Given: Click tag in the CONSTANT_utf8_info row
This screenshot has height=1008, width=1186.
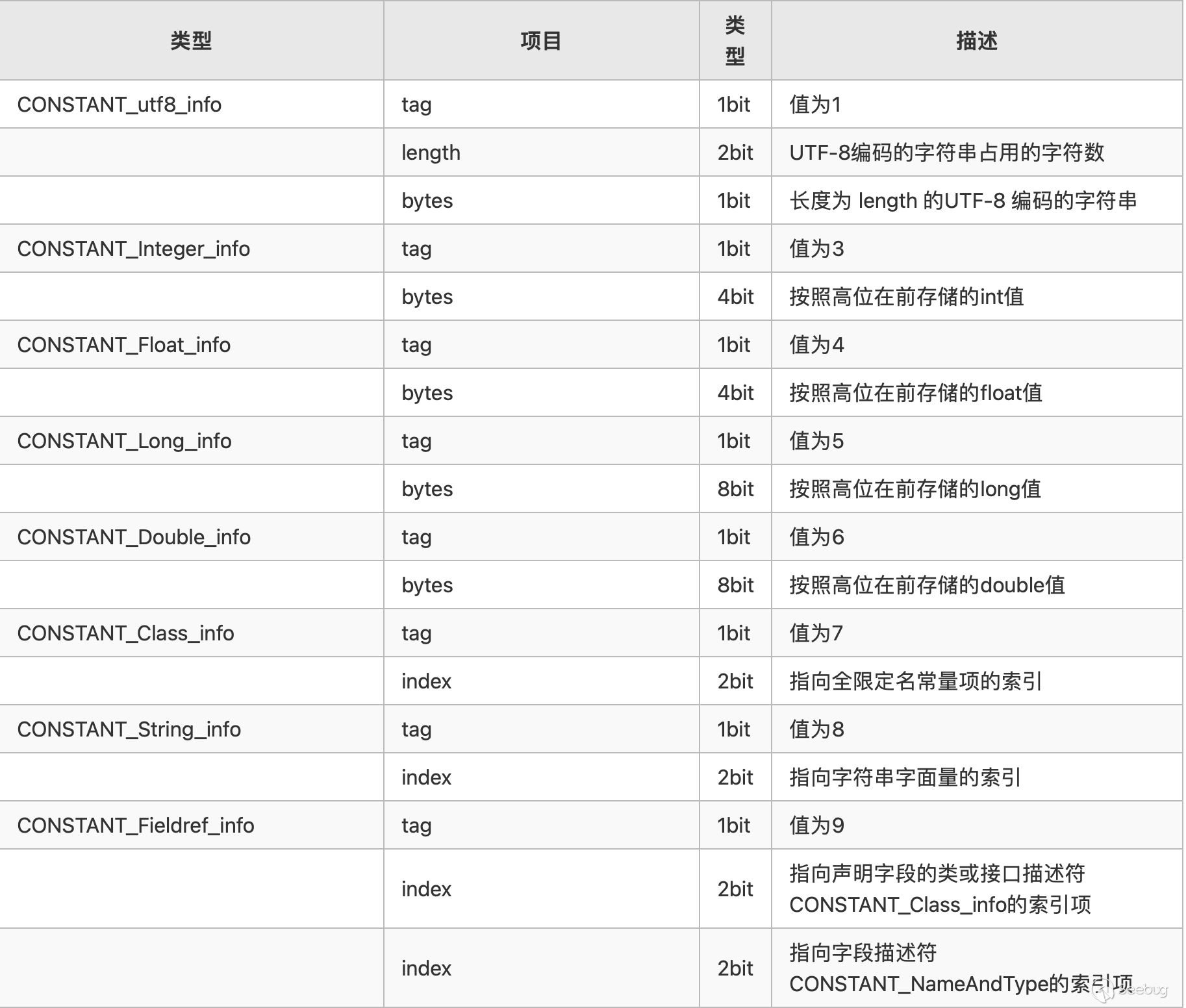Looking at the screenshot, I should tap(416, 105).
